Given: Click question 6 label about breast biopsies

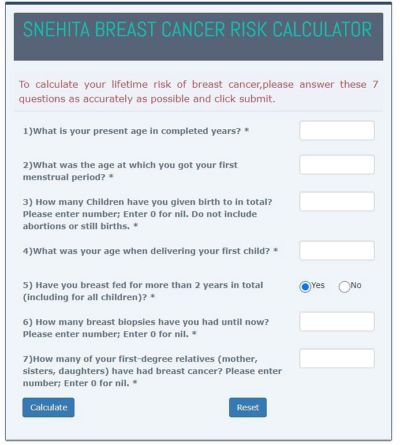Looking at the screenshot, I should [146, 328].
